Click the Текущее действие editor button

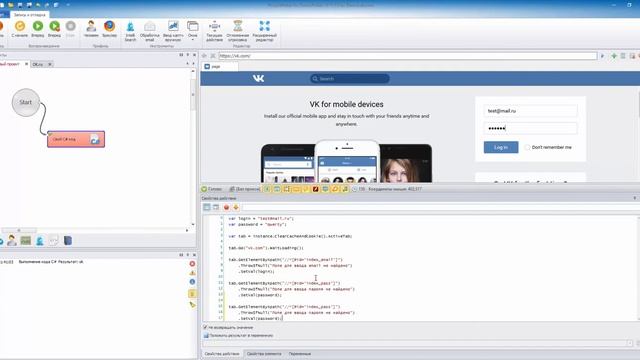click(214, 31)
